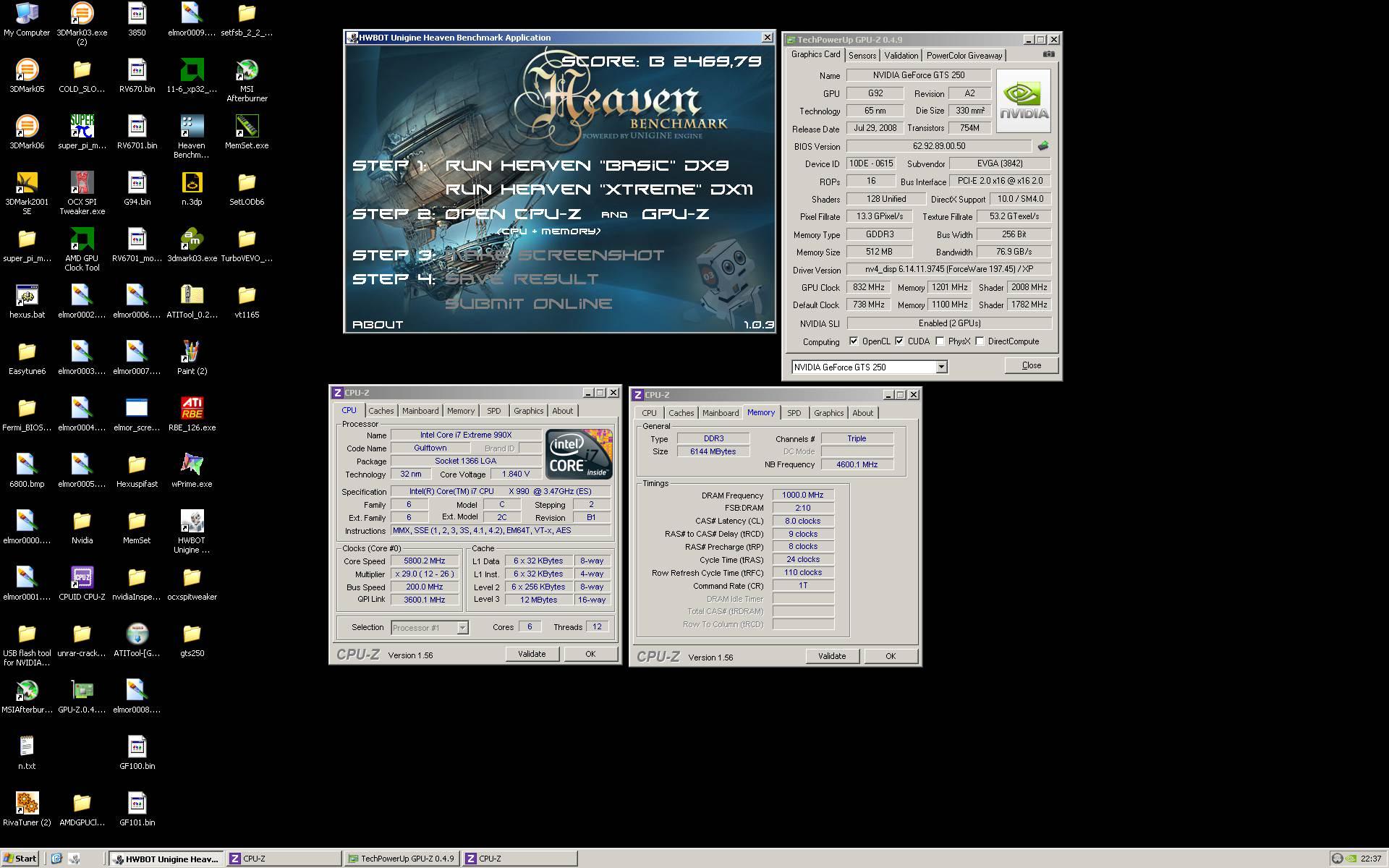Screen dimensions: 1389x868
Task: Click the DRAM Frequency value 1000.0 MHz
Action: (802, 495)
